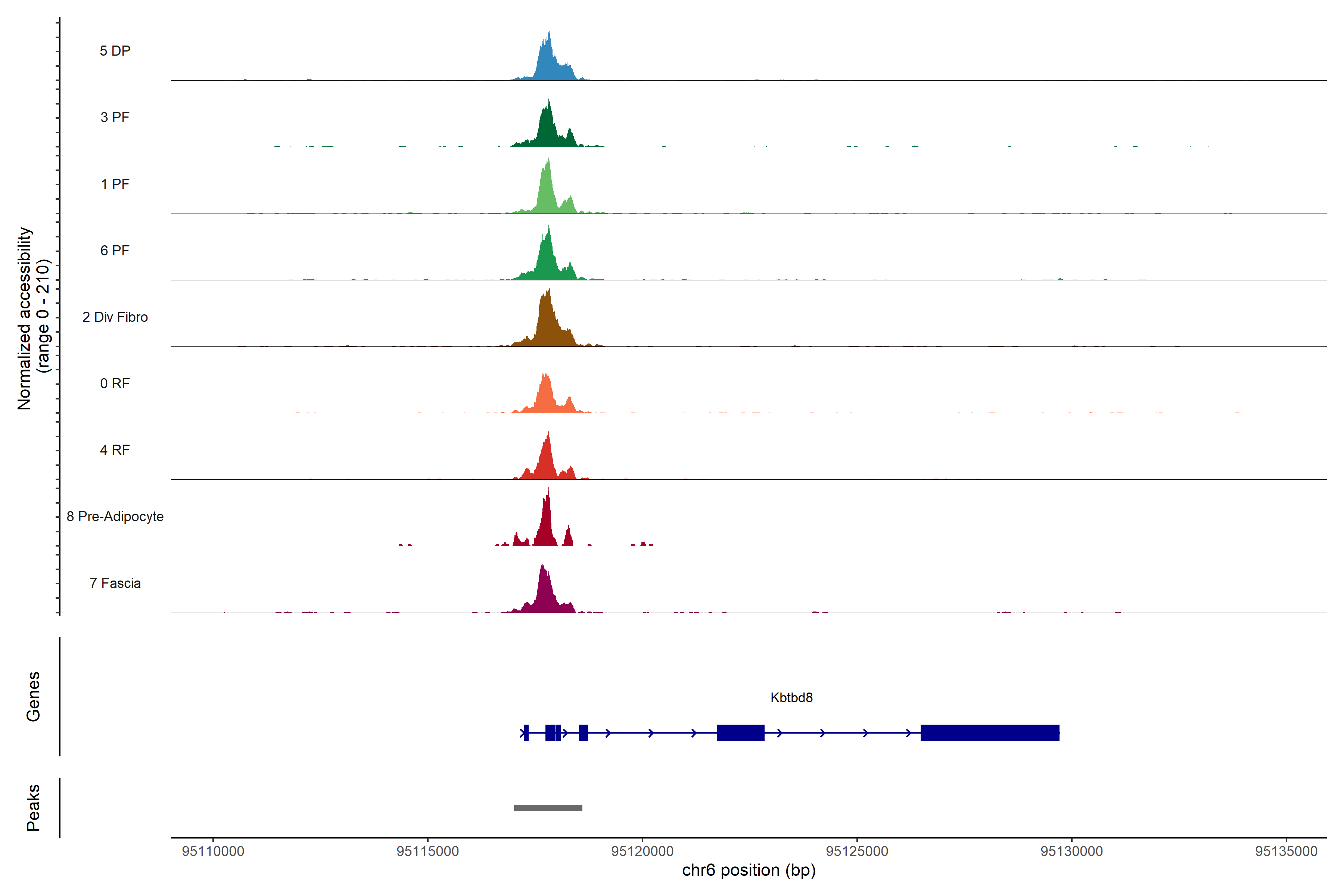Image resolution: width=1344 pixels, height=896 pixels.
Task: Click the largest Kbtbd8 exon block
Action: click(990, 732)
